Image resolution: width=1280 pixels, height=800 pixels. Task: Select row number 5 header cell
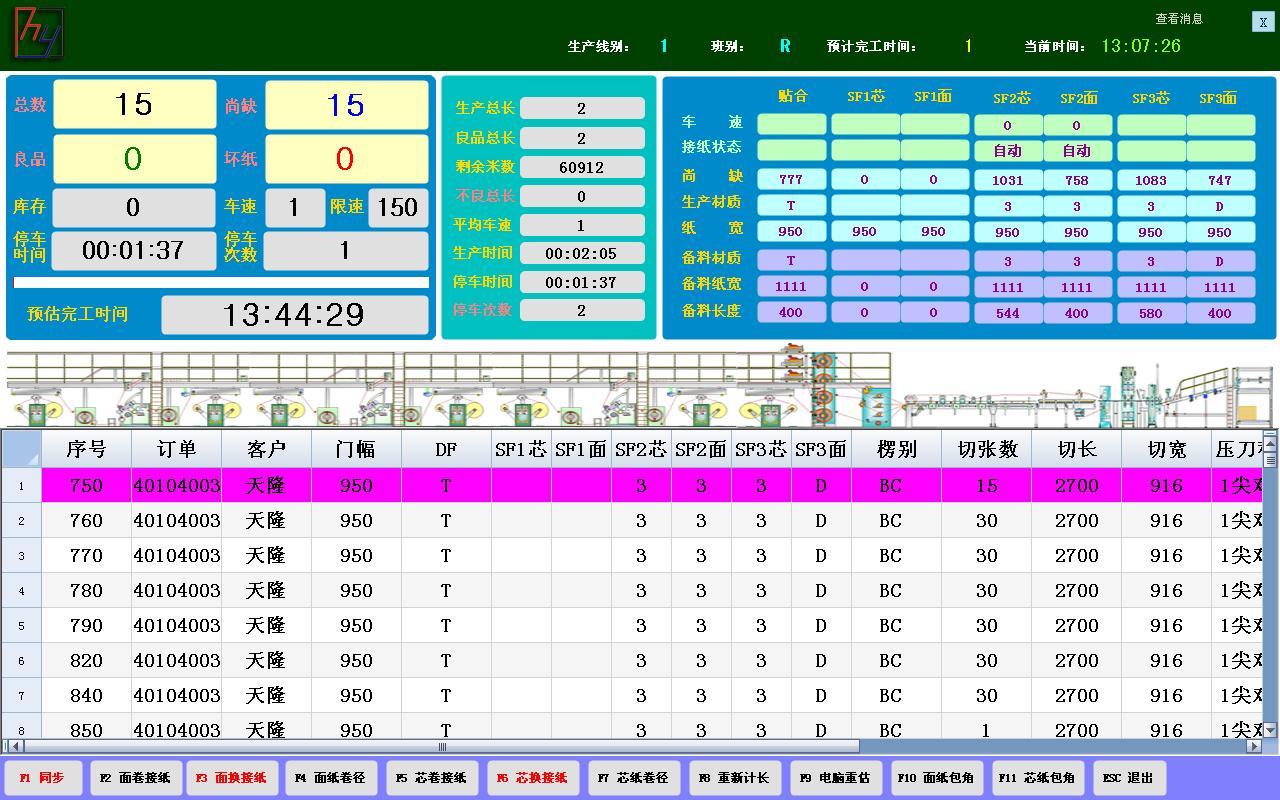click(x=21, y=626)
